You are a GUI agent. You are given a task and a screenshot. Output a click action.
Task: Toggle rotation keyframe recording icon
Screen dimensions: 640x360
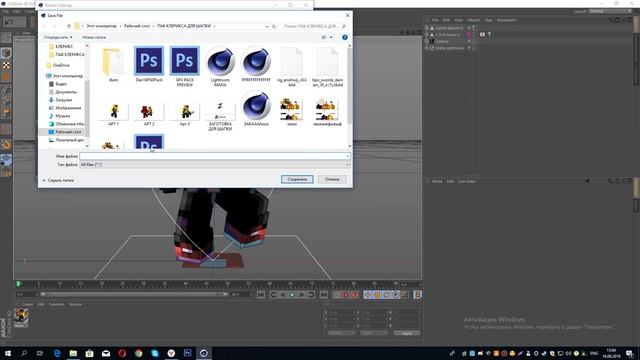click(387, 295)
